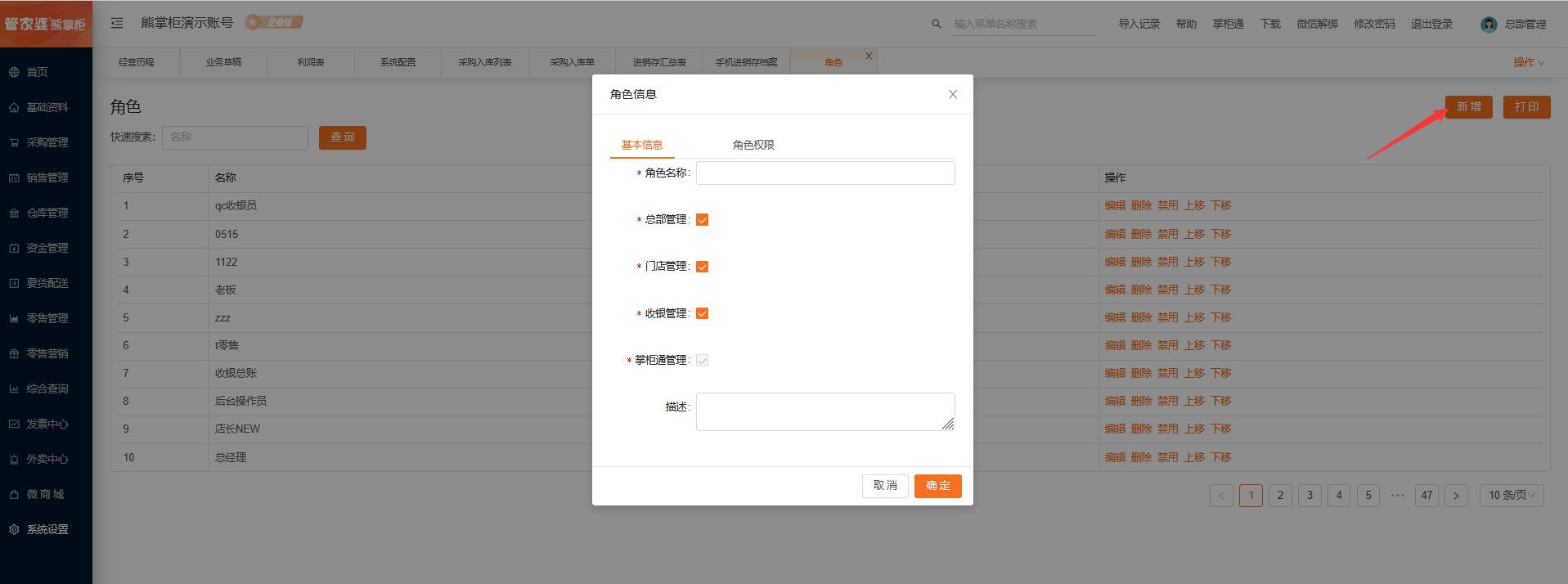Open 导入记录 link in header
This screenshot has width=1568, height=584.
tap(1139, 24)
